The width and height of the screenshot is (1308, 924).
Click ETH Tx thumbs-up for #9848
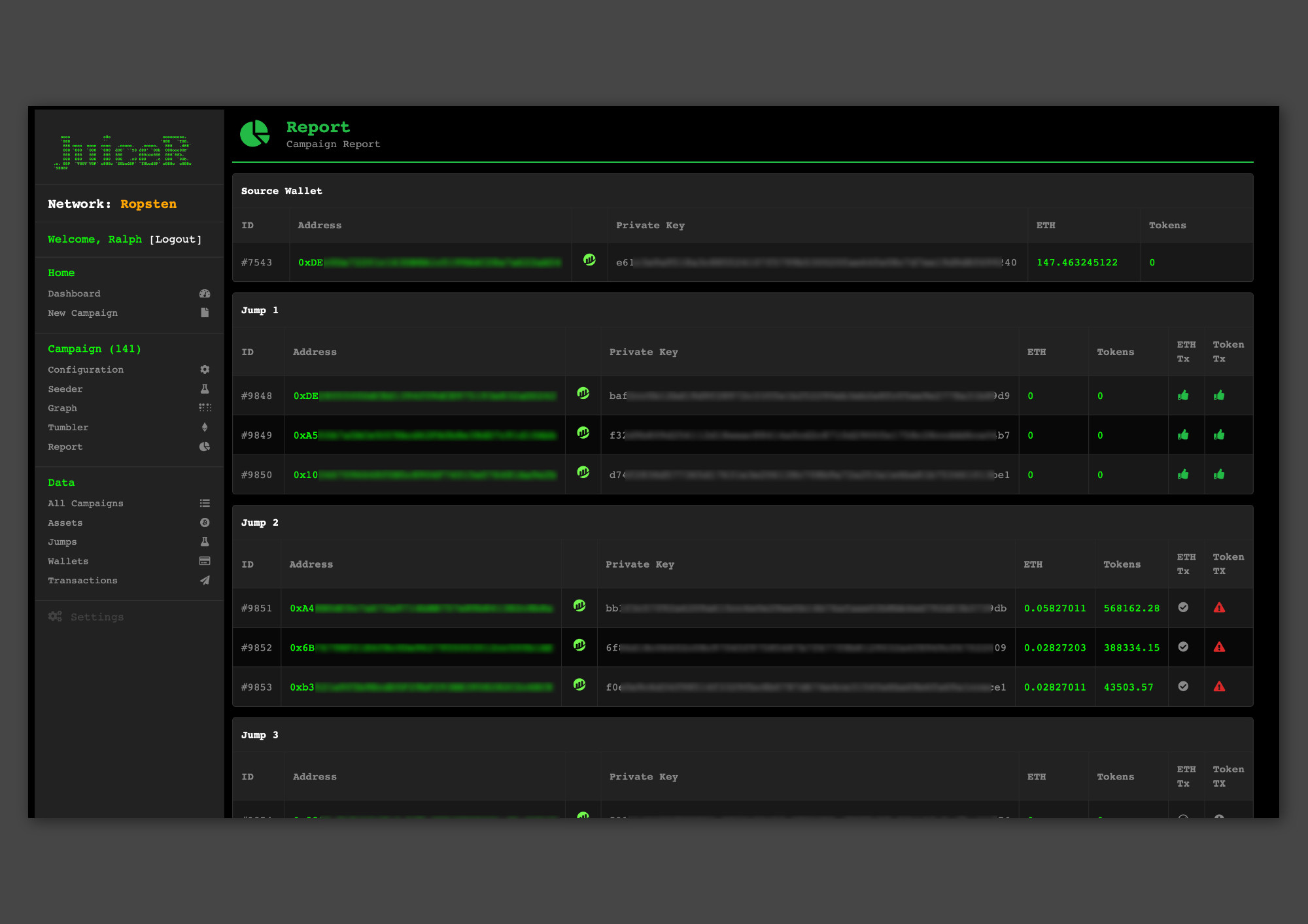point(1183,395)
